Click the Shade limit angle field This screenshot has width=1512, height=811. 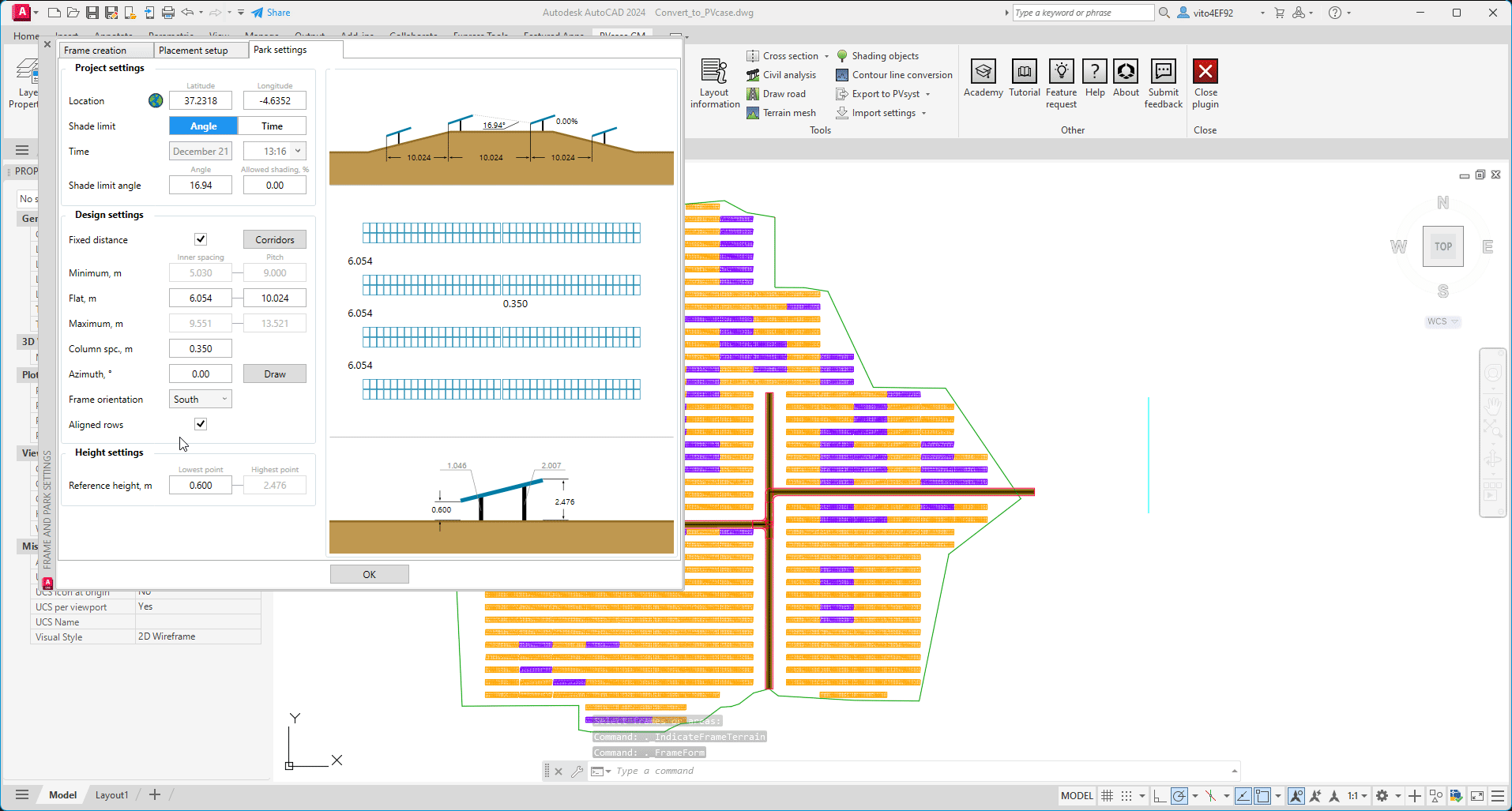201,185
